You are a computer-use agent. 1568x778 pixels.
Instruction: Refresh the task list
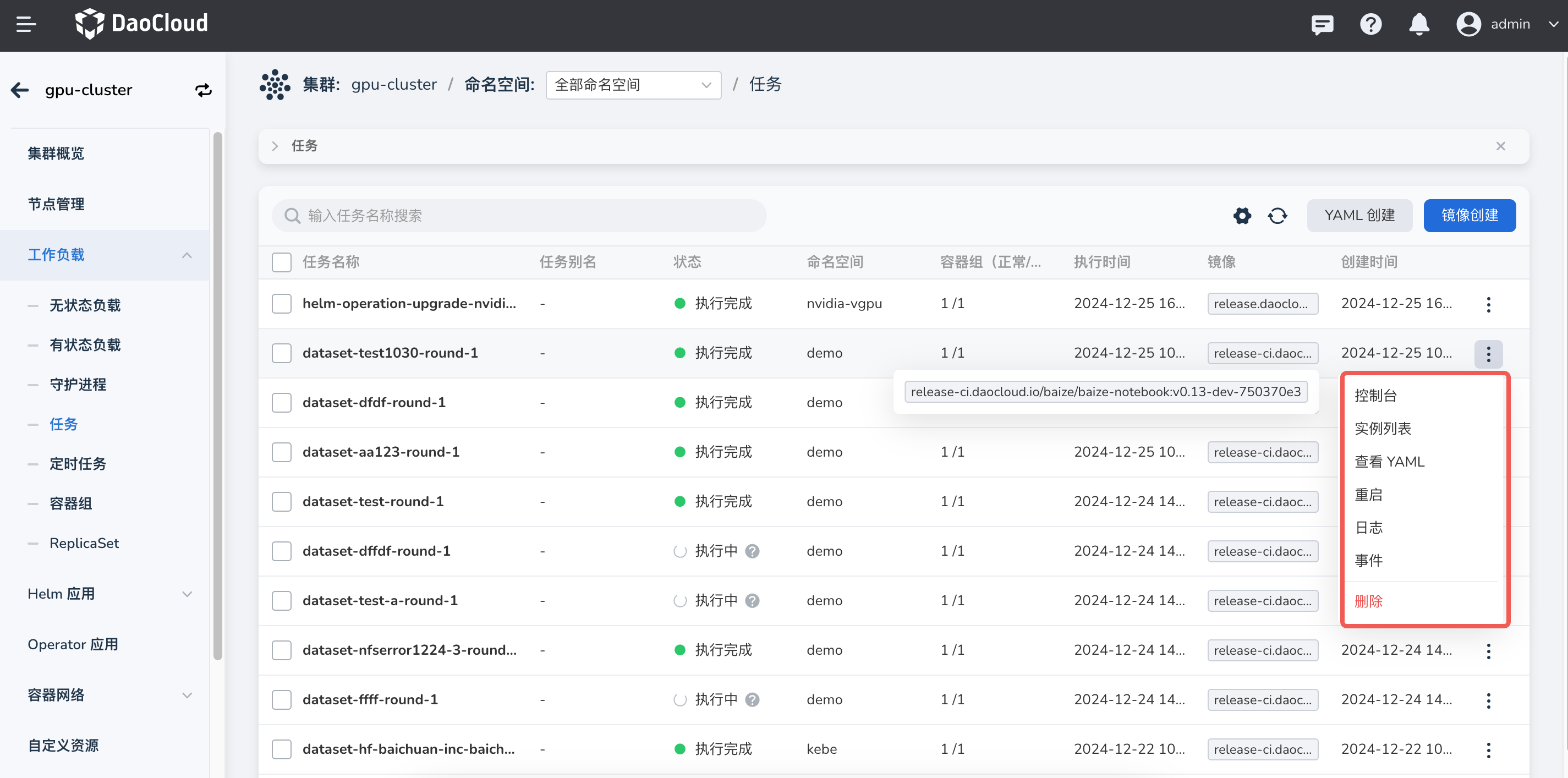[1278, 216]
